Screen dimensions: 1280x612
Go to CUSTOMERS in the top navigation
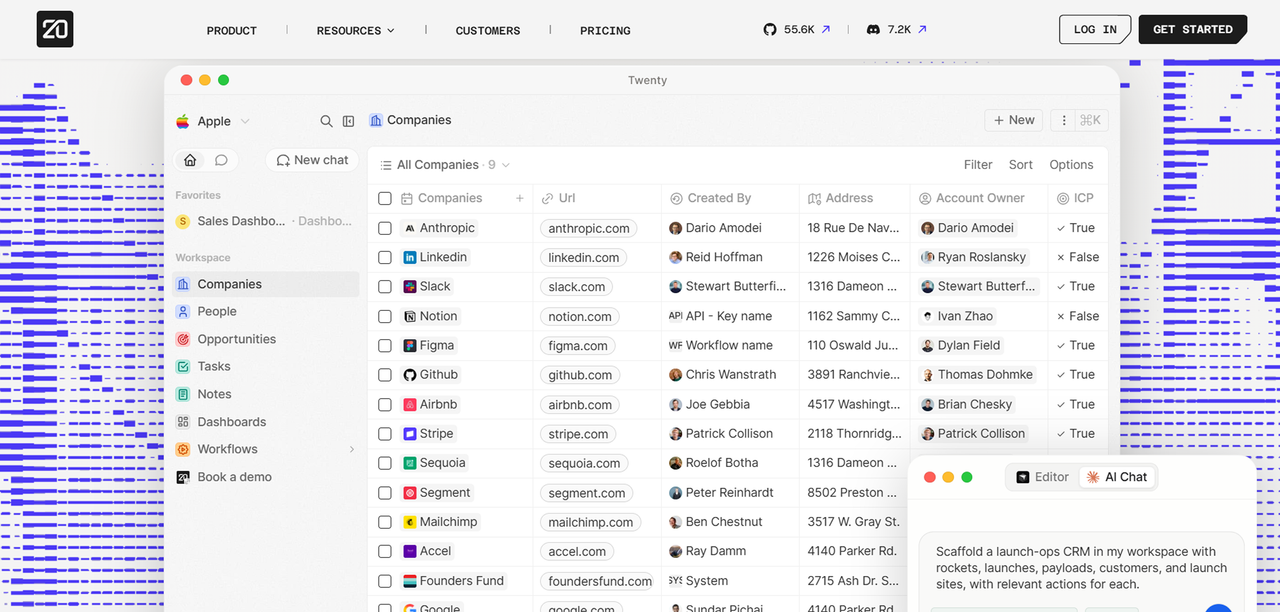coord(488,31)
